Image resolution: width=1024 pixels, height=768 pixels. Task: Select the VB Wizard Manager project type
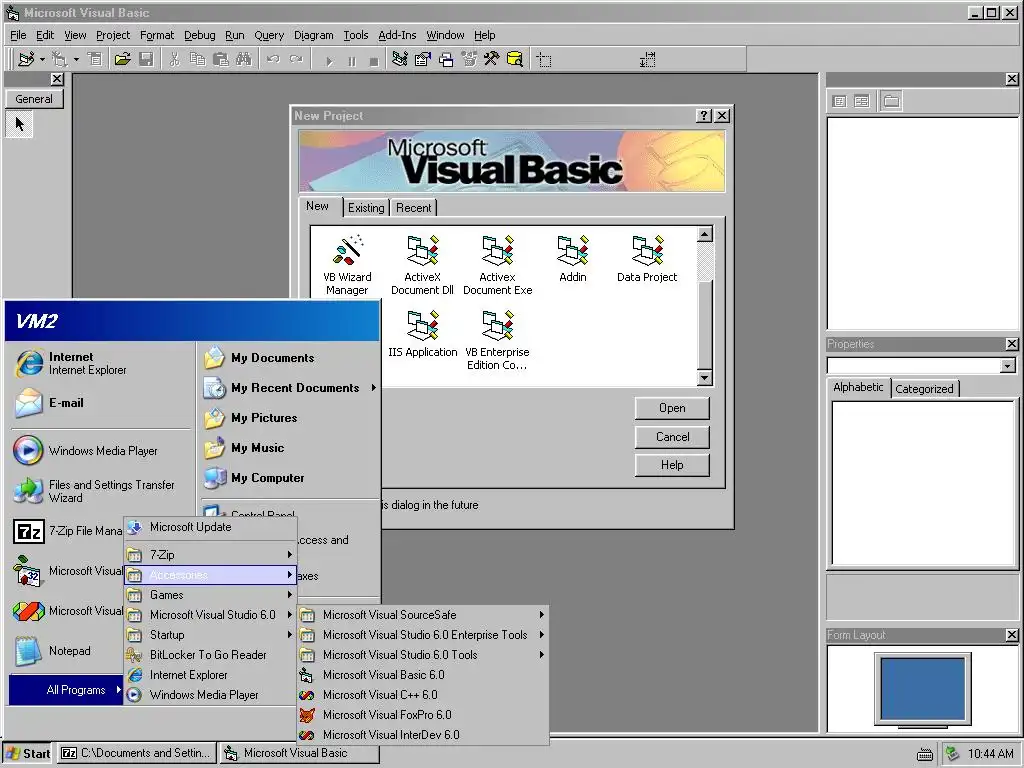coord(347,265)
